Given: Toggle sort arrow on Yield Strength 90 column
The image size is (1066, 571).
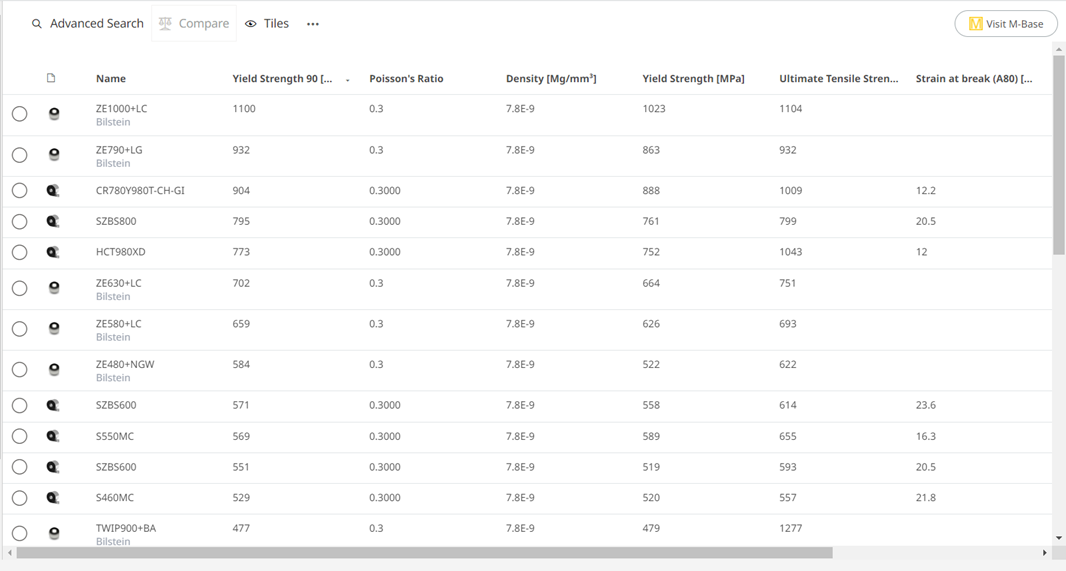Looking at the screenshot, I should 347,80.
